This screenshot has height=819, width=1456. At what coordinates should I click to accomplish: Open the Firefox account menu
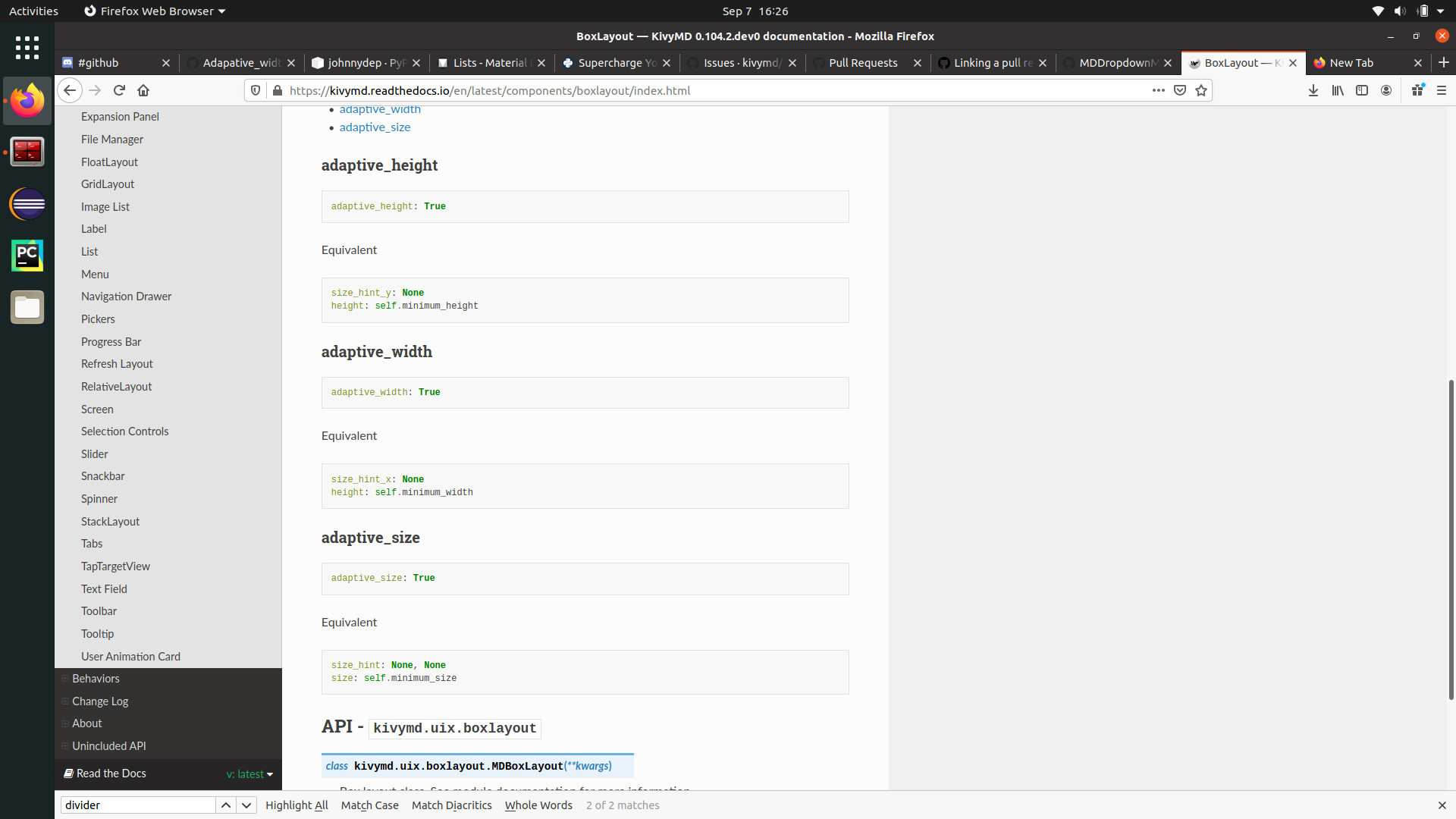click(x=1386, y=90)
